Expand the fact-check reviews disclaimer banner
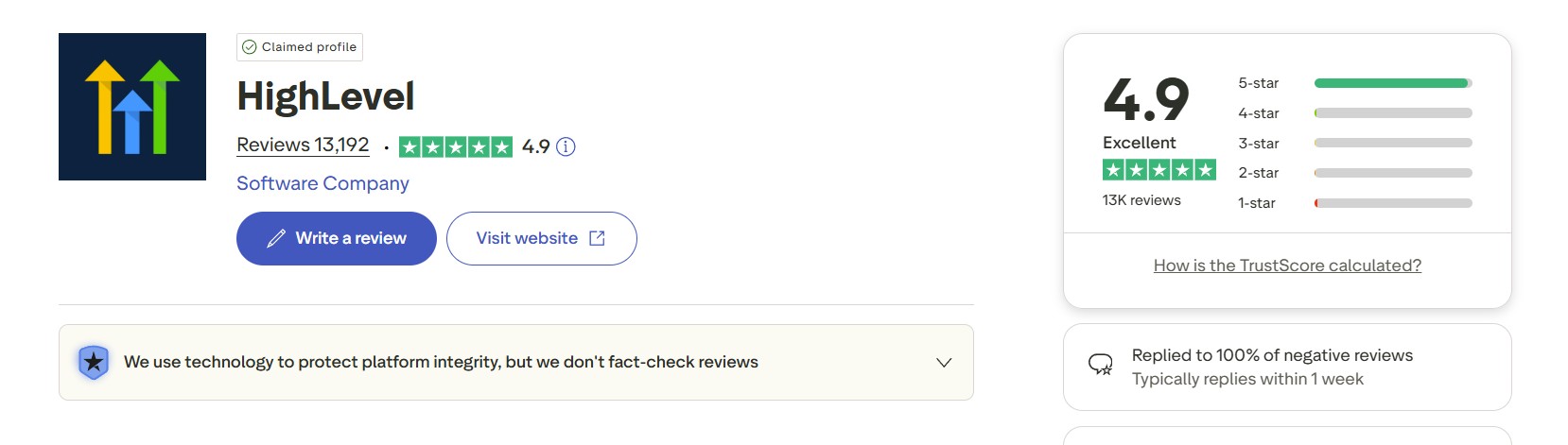Screen dimensions: 1568x445 (x=441, y=362)
